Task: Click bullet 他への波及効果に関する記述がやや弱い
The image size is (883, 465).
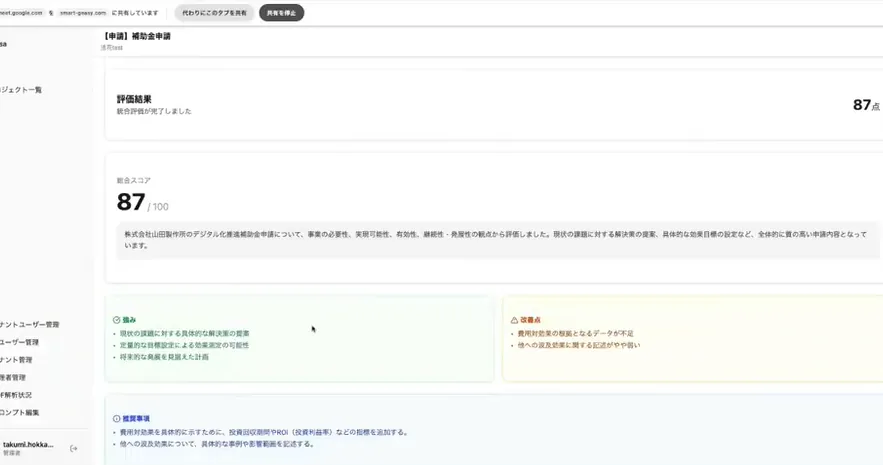Action: tap(579, 345)
